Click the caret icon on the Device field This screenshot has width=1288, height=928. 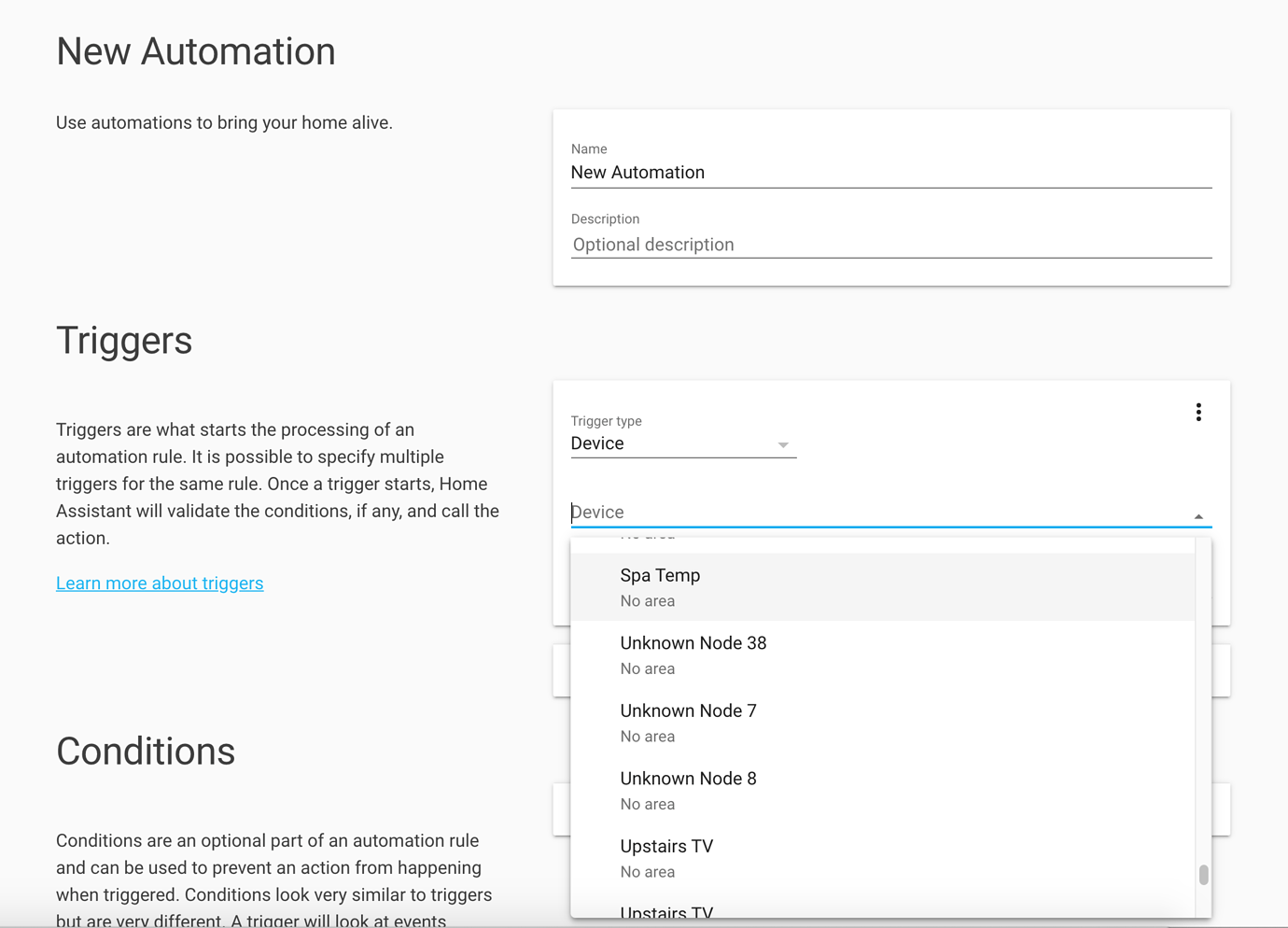point(1198,514)
